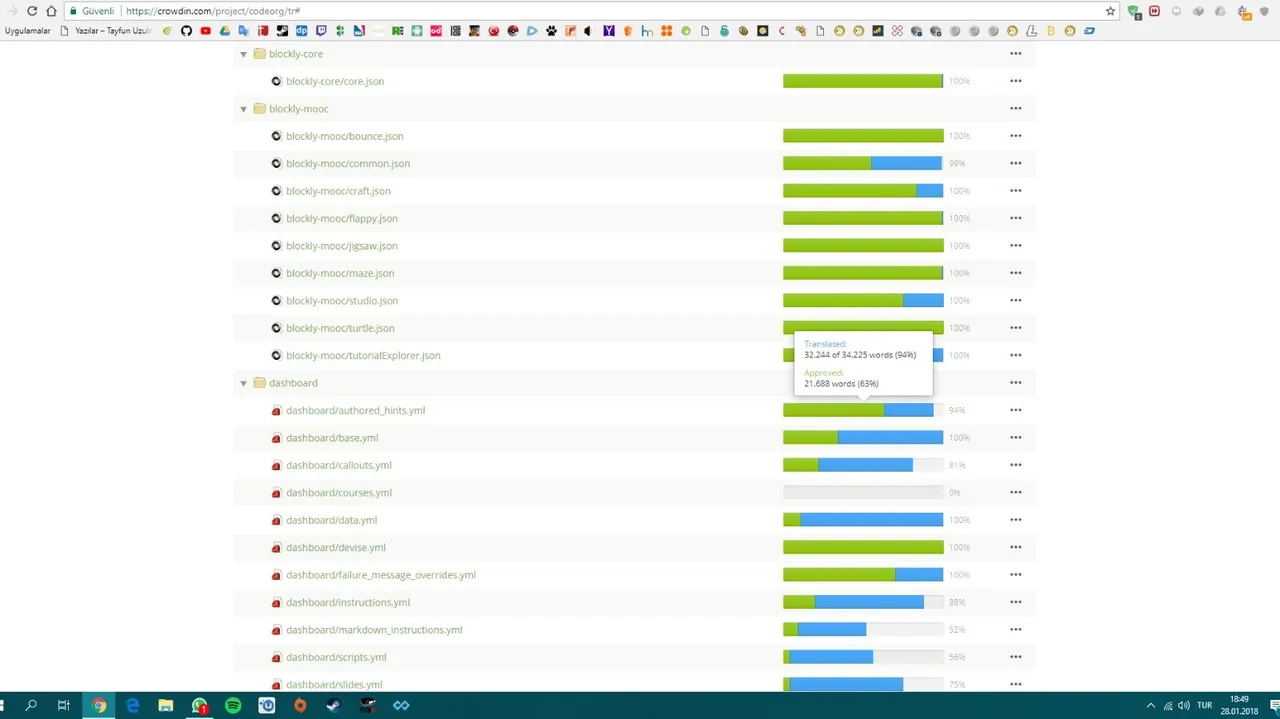The width and height of the screenshot is (1280, 719).
Task: Open dashboard/base.yml
Action: coord(332,438)
